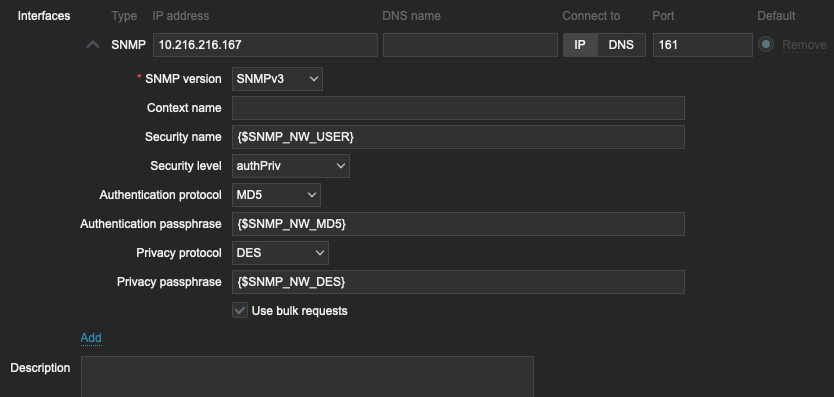Click the SNMP version label
The image size is (834, 397).
[x=183, y=79]
